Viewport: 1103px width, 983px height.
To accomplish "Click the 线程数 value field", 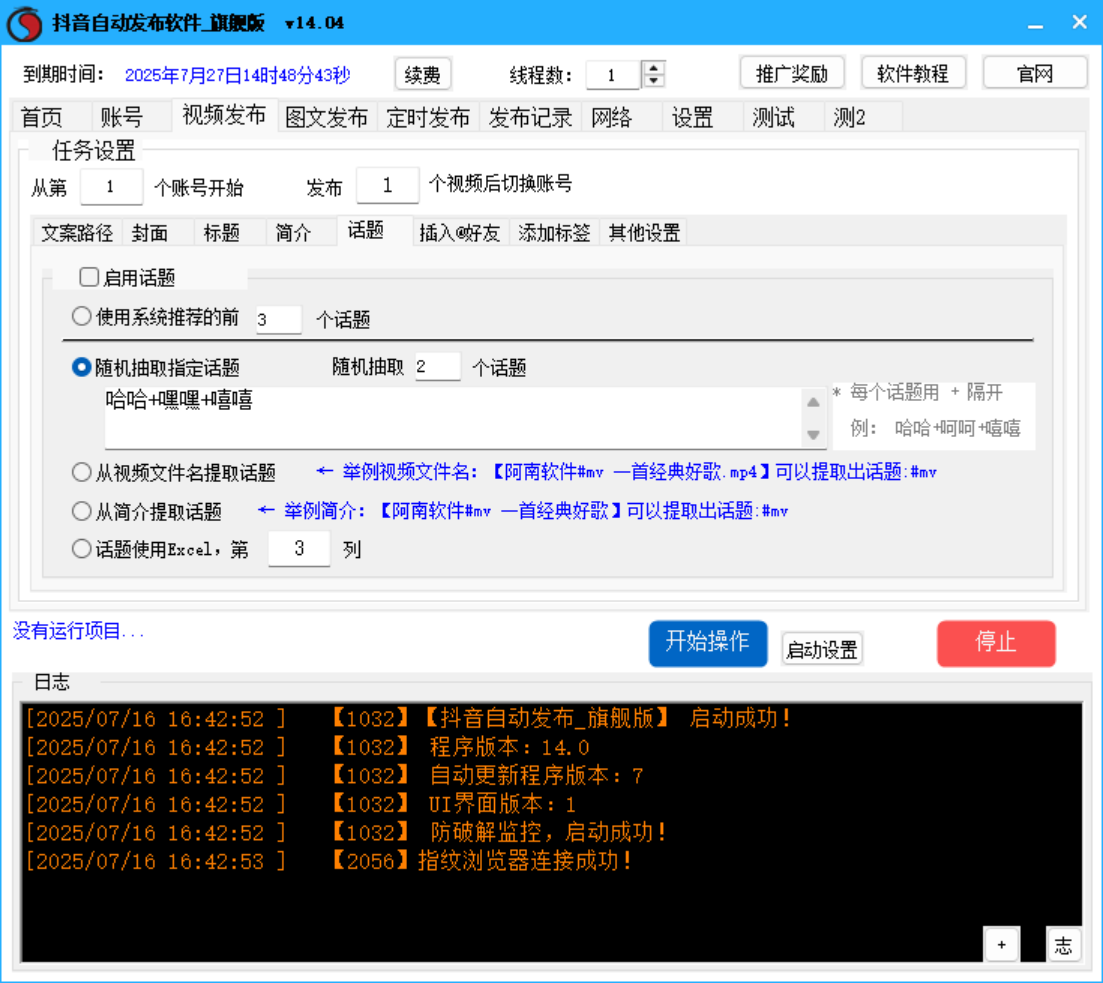I will tap(613, 75).
